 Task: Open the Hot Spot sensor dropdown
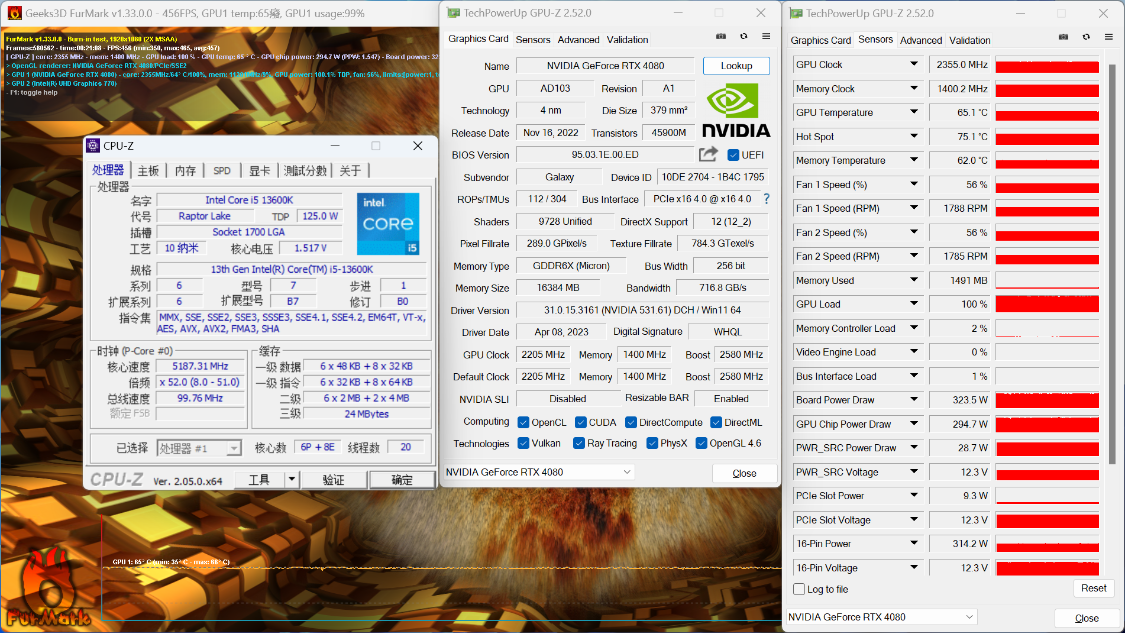pyautogui.click(x=914, y=136)
